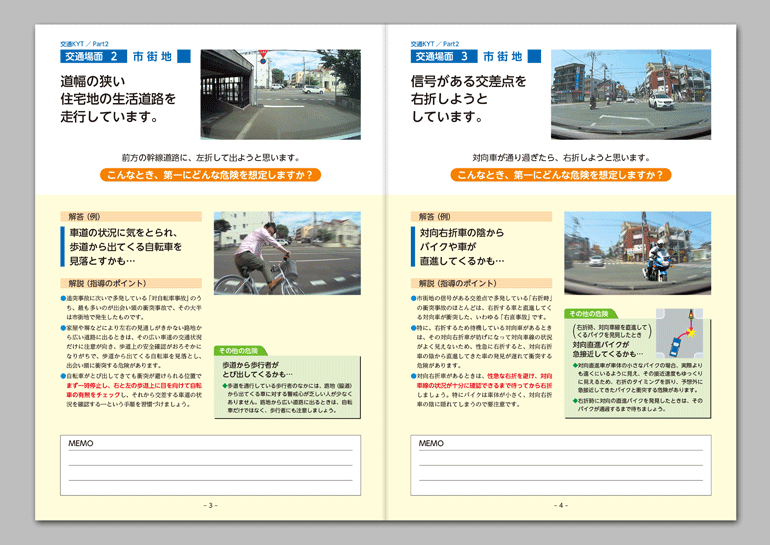Click the orange 'こんなとき…' banner on page 4

click(561, 175)
